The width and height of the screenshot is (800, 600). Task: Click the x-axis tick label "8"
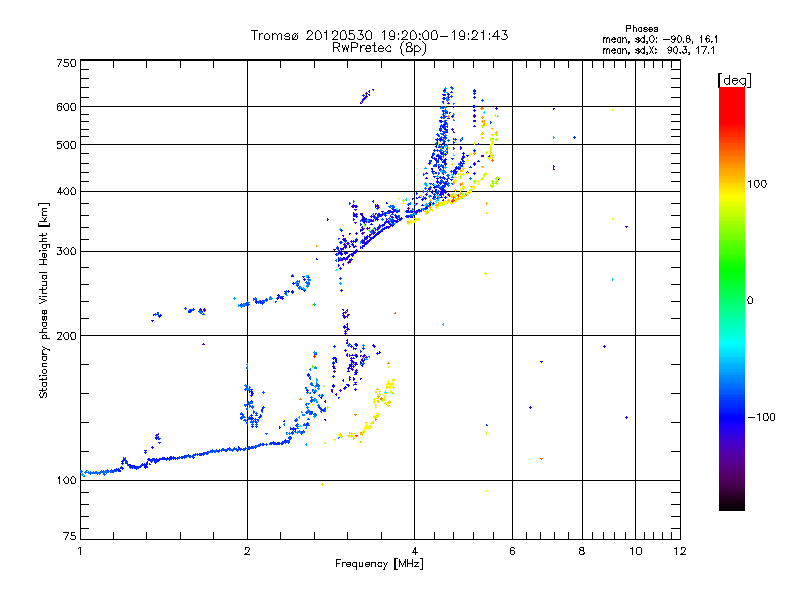click(582, 551)
